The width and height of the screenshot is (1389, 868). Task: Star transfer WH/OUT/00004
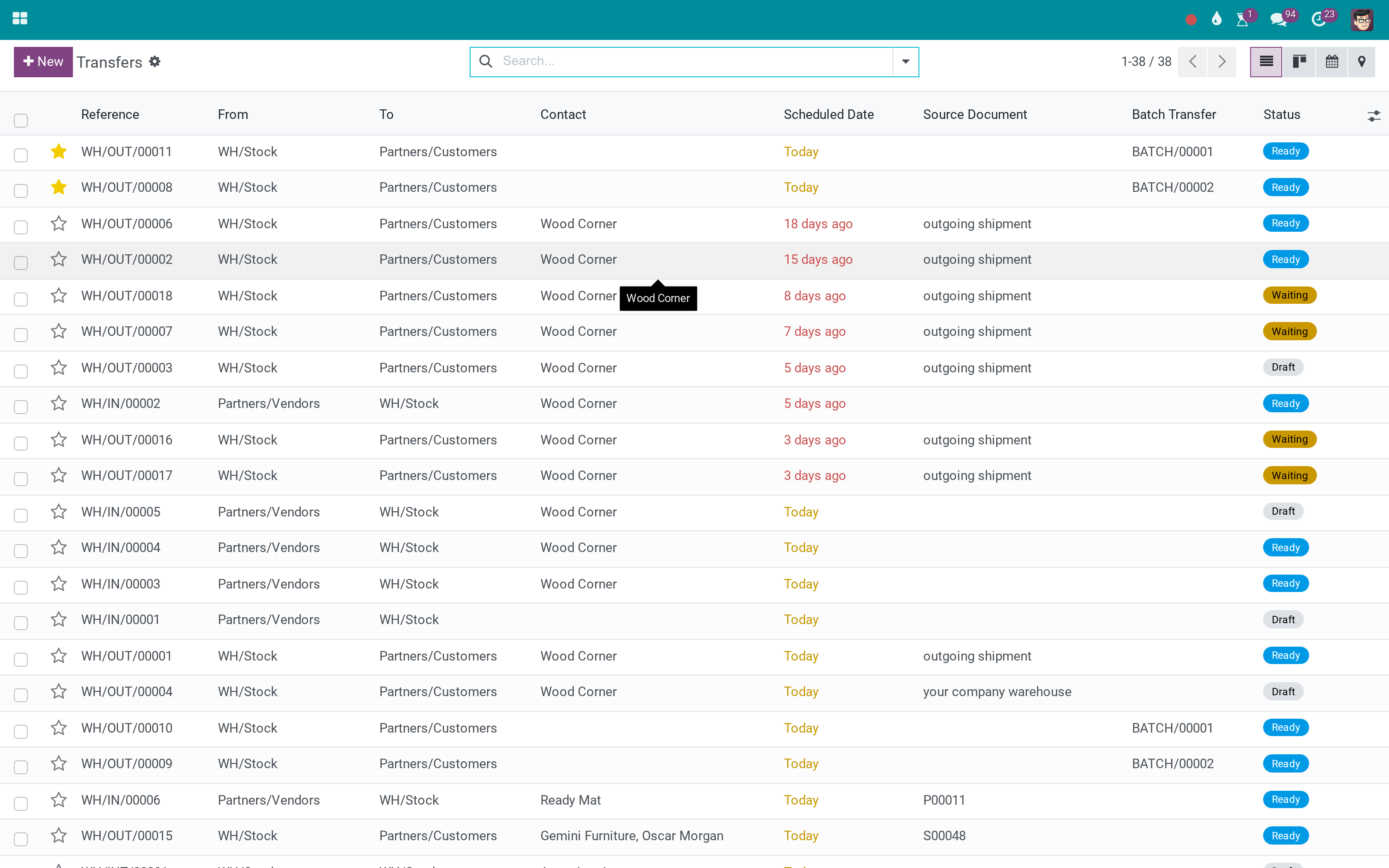click(59, 692)
